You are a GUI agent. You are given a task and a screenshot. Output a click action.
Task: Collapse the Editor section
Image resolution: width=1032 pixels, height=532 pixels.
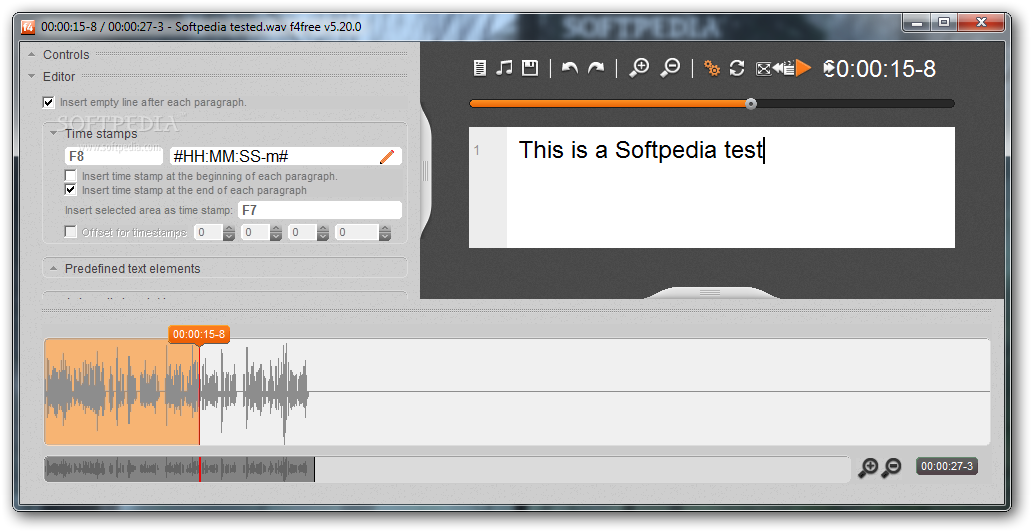click(32, 76)
